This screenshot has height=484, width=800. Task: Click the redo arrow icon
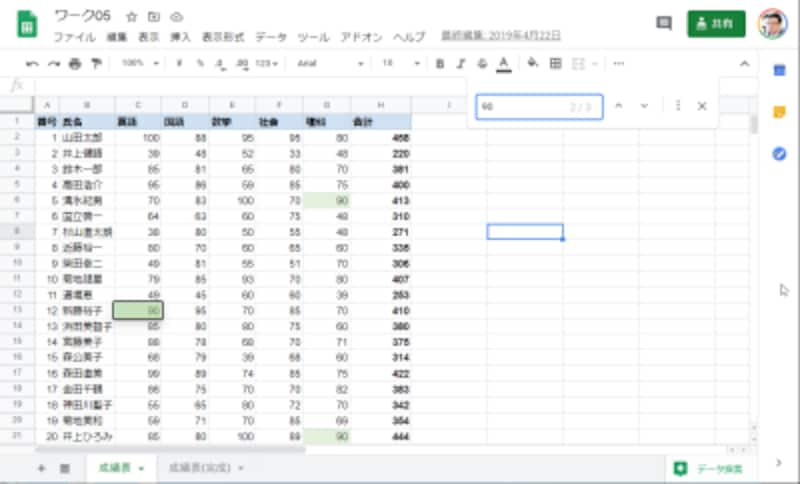tap(54, 64)
